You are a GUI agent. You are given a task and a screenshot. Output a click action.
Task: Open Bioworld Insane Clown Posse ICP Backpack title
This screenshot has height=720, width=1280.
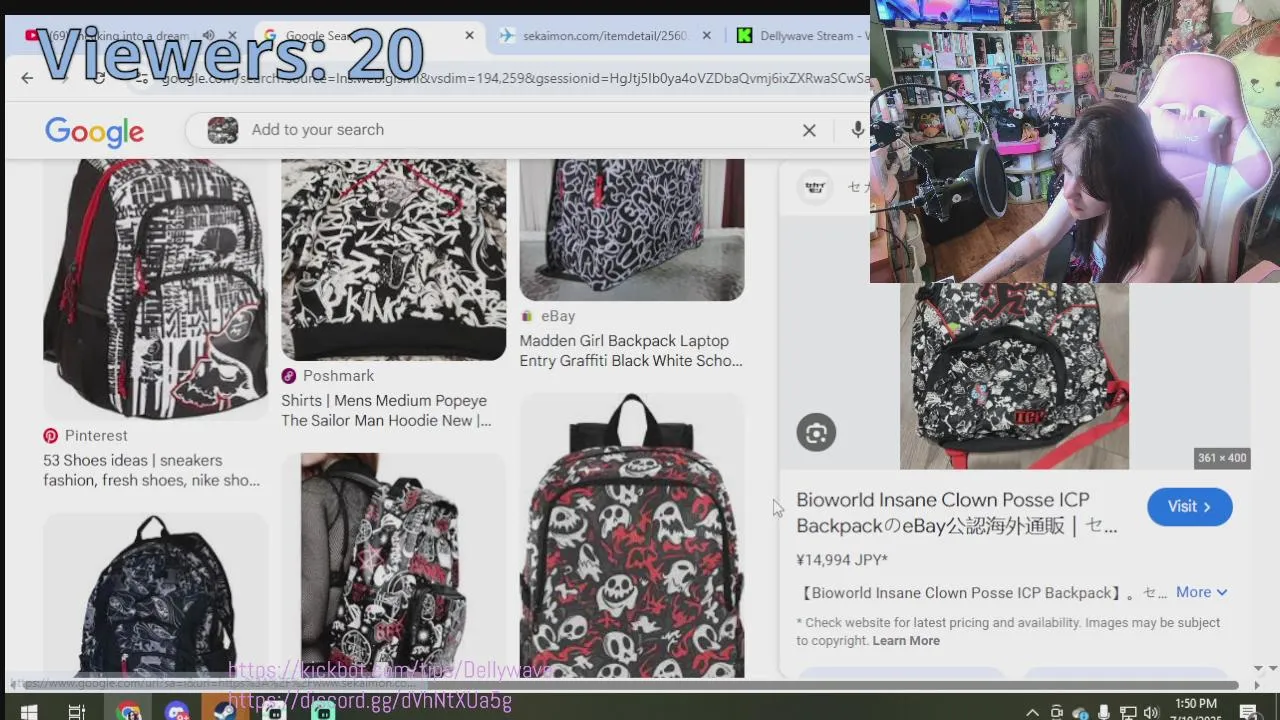[x=957, y=512]
